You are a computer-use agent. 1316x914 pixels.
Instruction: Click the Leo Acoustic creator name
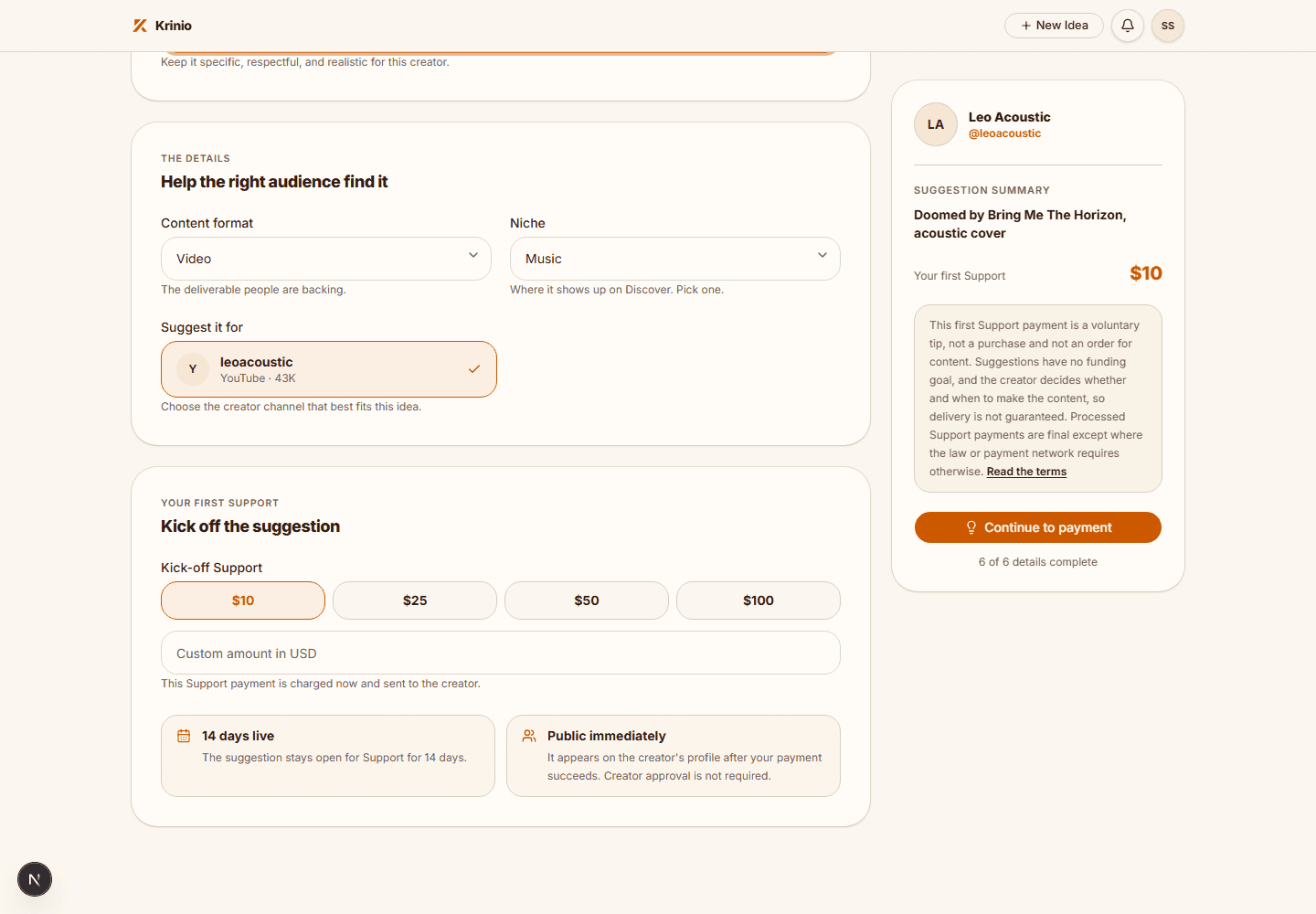(x=1009, y=117)
